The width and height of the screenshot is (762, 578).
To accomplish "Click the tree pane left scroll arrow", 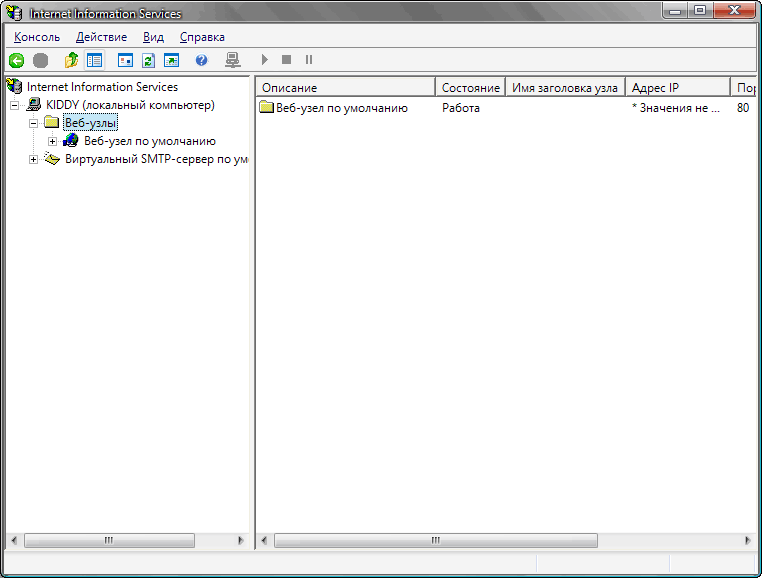I will tap(14, 540).
